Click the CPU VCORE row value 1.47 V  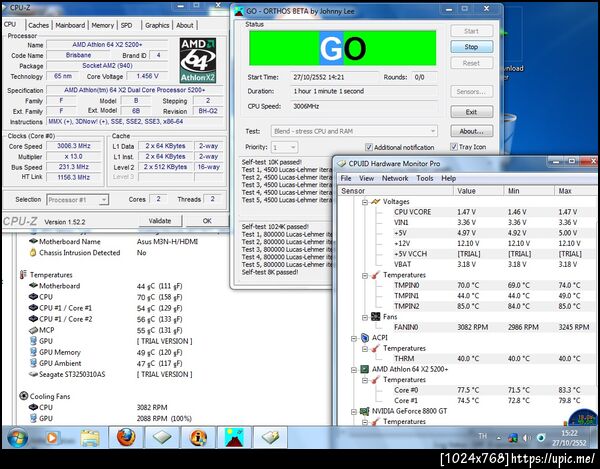pos(466,212)
